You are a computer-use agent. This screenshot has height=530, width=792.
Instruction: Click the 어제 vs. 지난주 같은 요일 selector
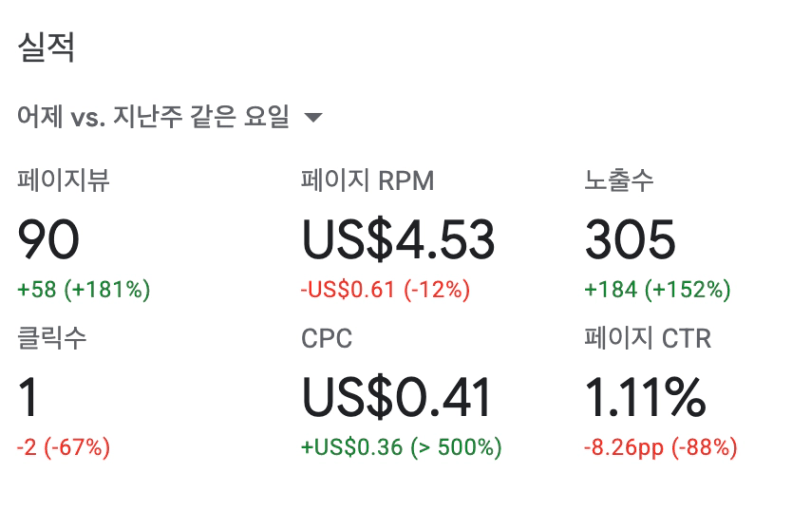[153, 118]
